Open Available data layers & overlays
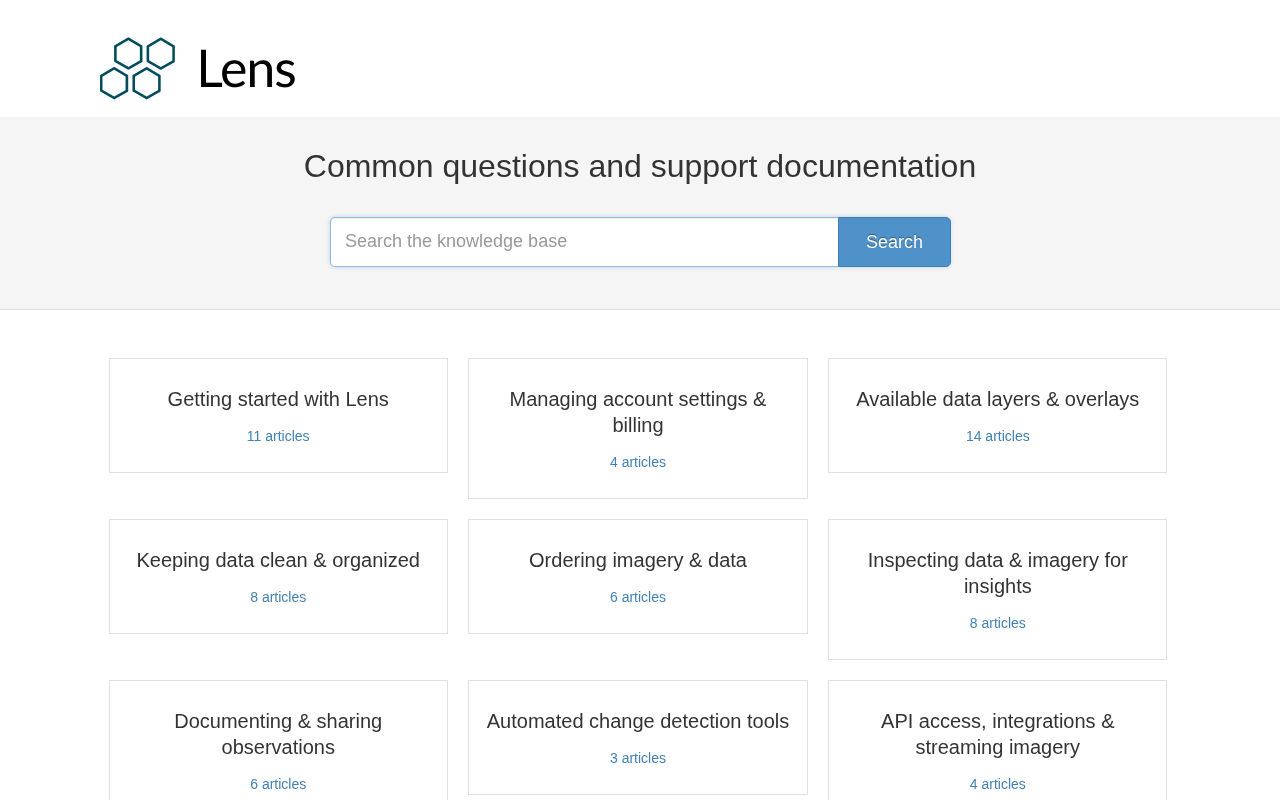The height and width of the screenshot is (800, 1280). point(997,399)
